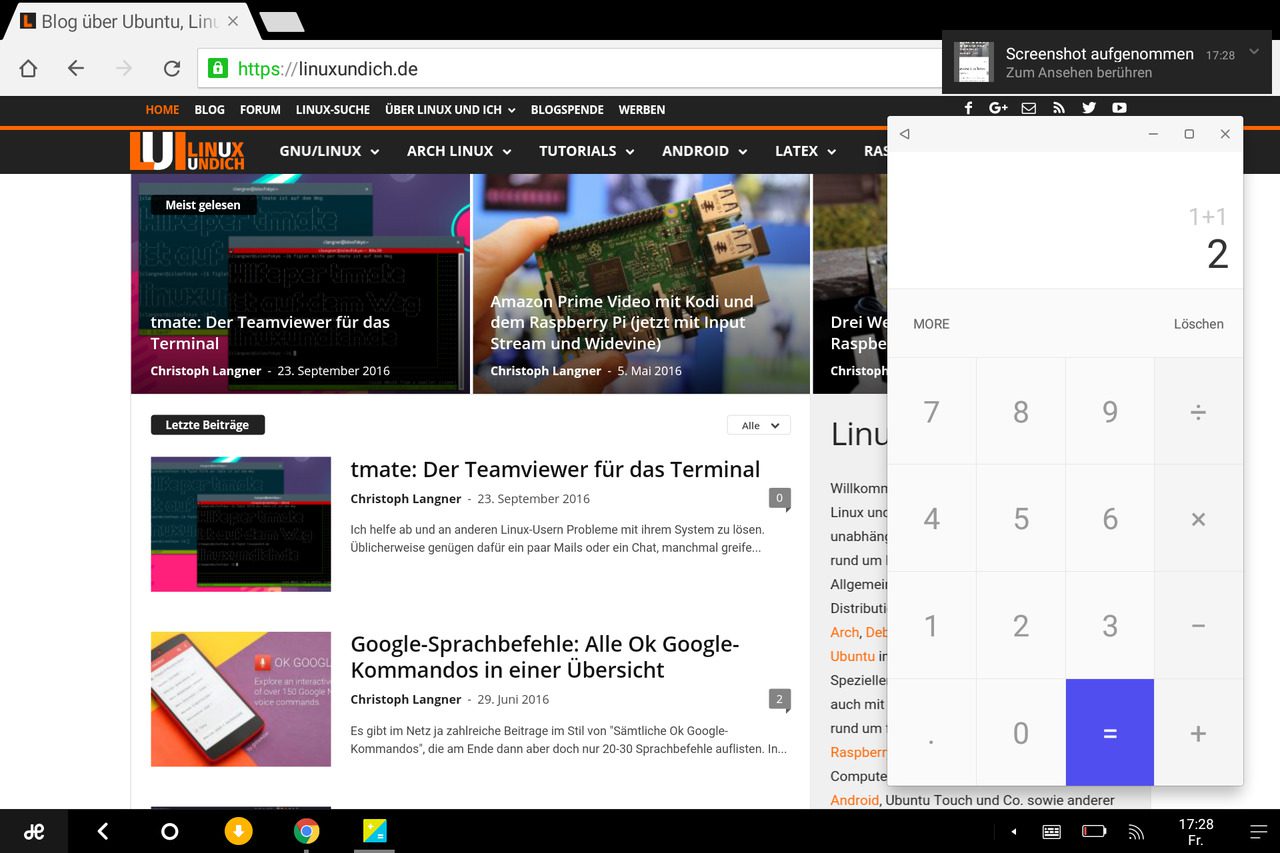Open comment count 2 on Google-Sprachbefehle post

780,699
